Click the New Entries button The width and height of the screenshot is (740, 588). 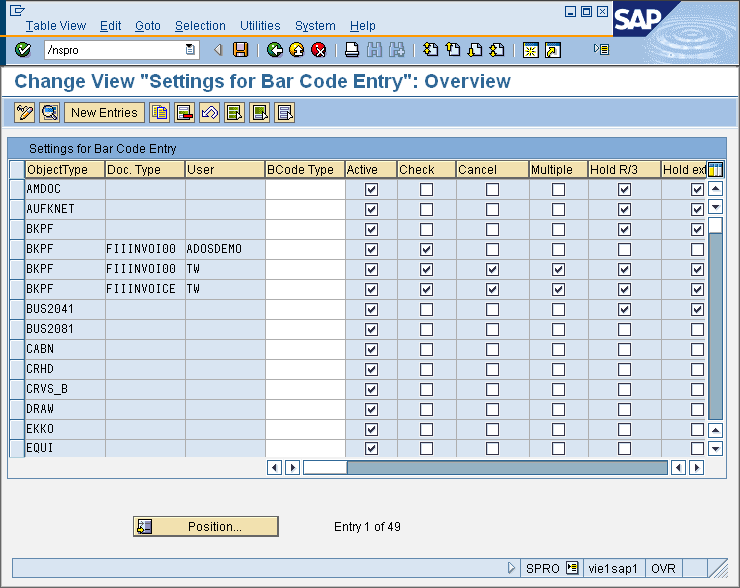tap(104, 113)
